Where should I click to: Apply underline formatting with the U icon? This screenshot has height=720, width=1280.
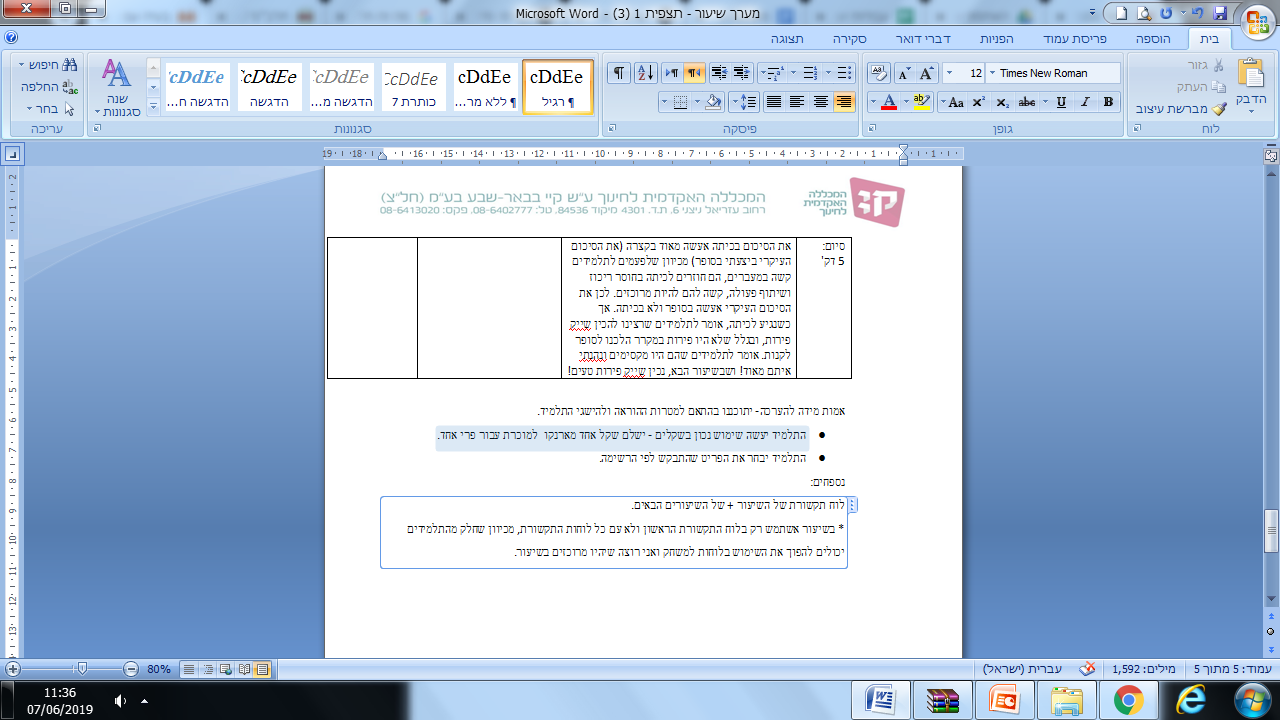pos(1061,102)
